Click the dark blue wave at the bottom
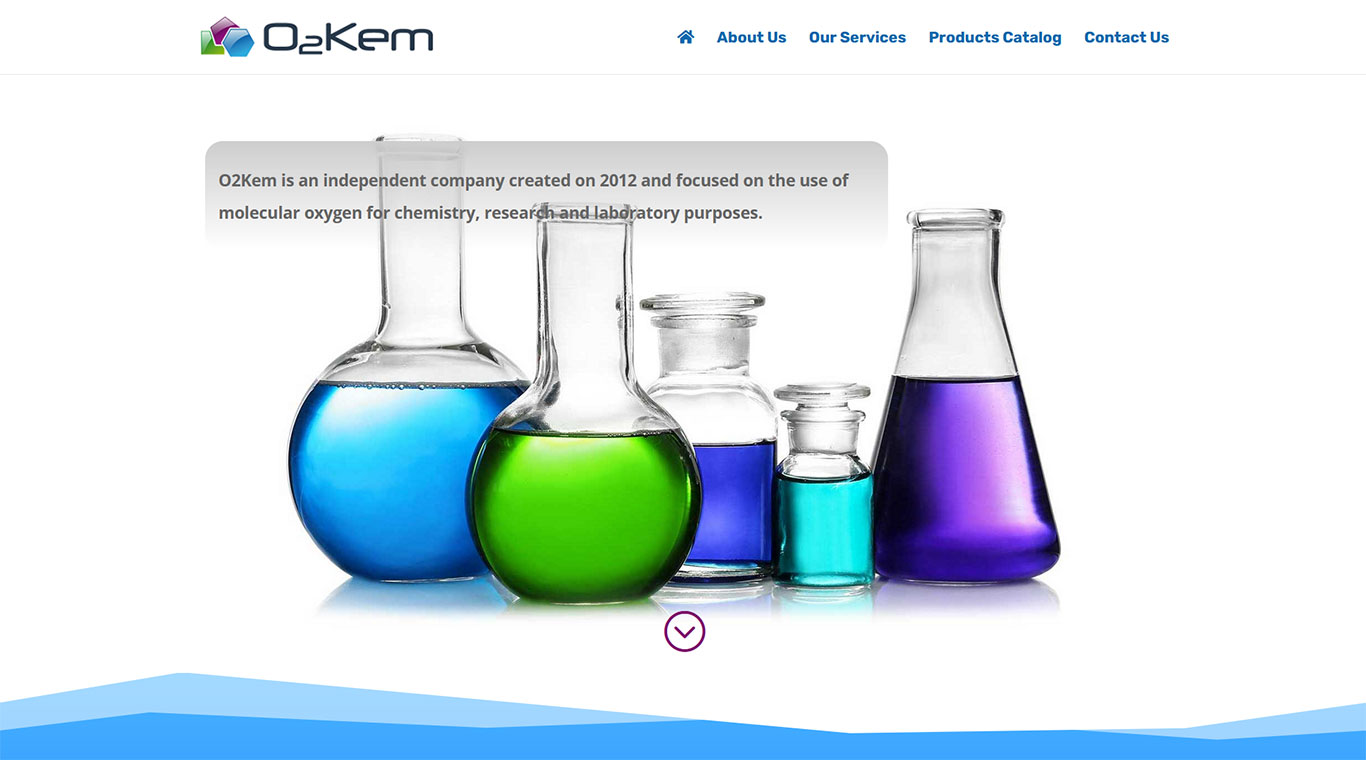1366x760 pixels. tap(683, 742)
